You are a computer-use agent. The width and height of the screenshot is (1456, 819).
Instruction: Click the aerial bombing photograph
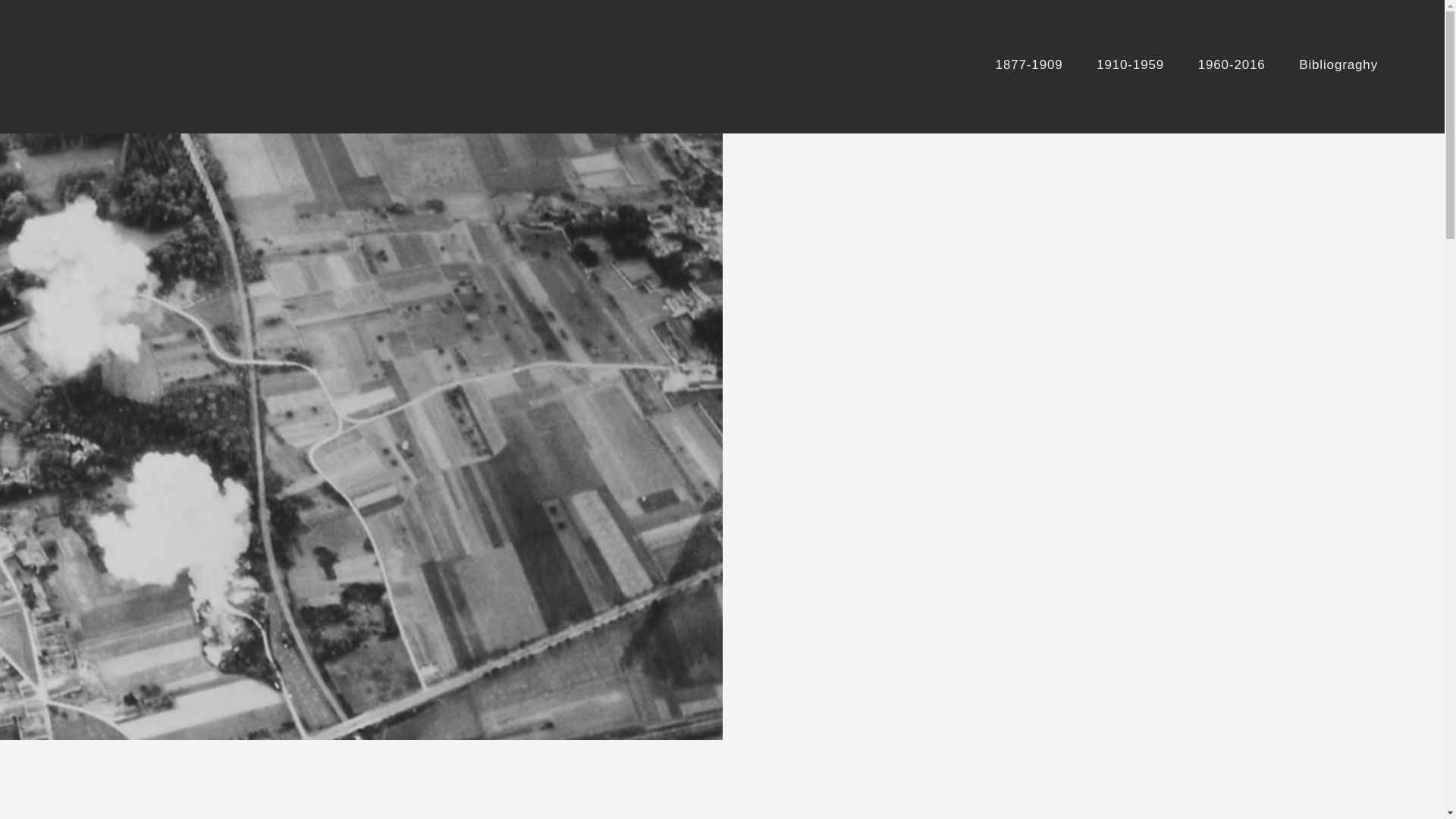tap(361, 437)
